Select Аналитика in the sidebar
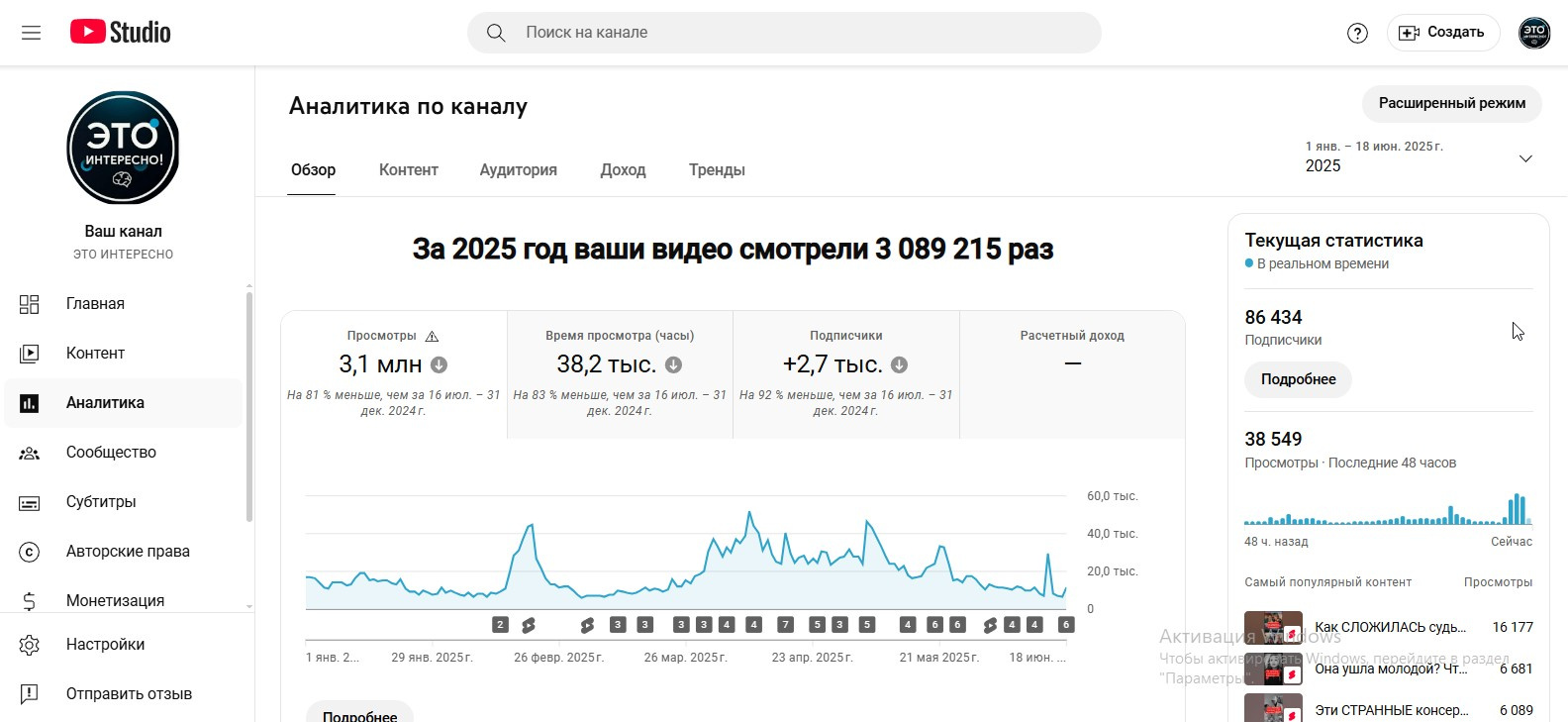This screenshot has height=722, width=1568. [123, 403]
